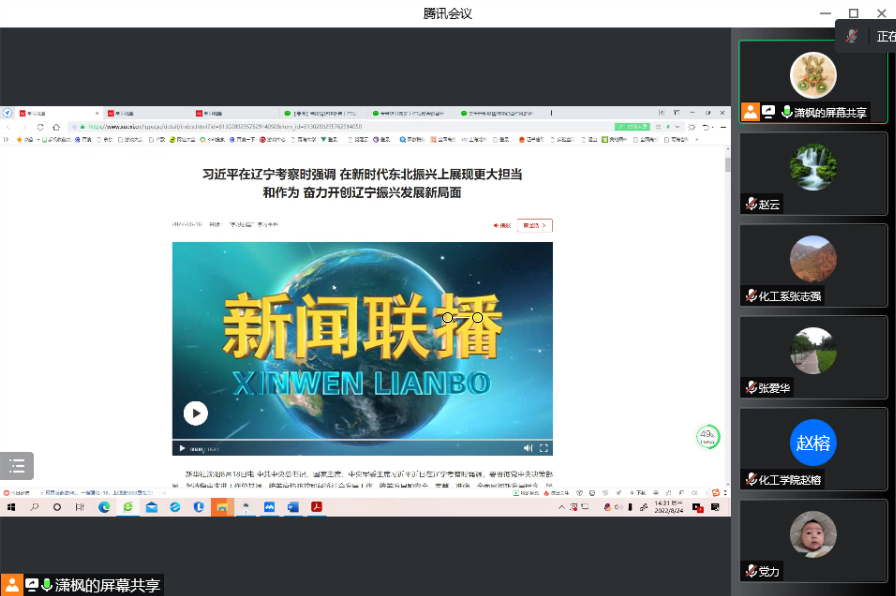Image resolution: width=896 pixels, height=596 pixels.
Task: Select 赵云's waterfall avatar tile
Action: 812,166
